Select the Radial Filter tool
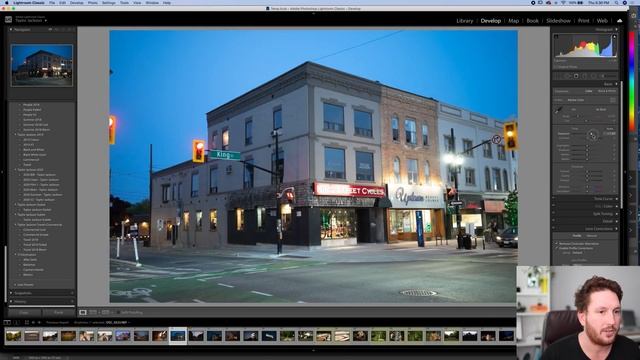This screenshot has width=640, height=360. point(594,76)
